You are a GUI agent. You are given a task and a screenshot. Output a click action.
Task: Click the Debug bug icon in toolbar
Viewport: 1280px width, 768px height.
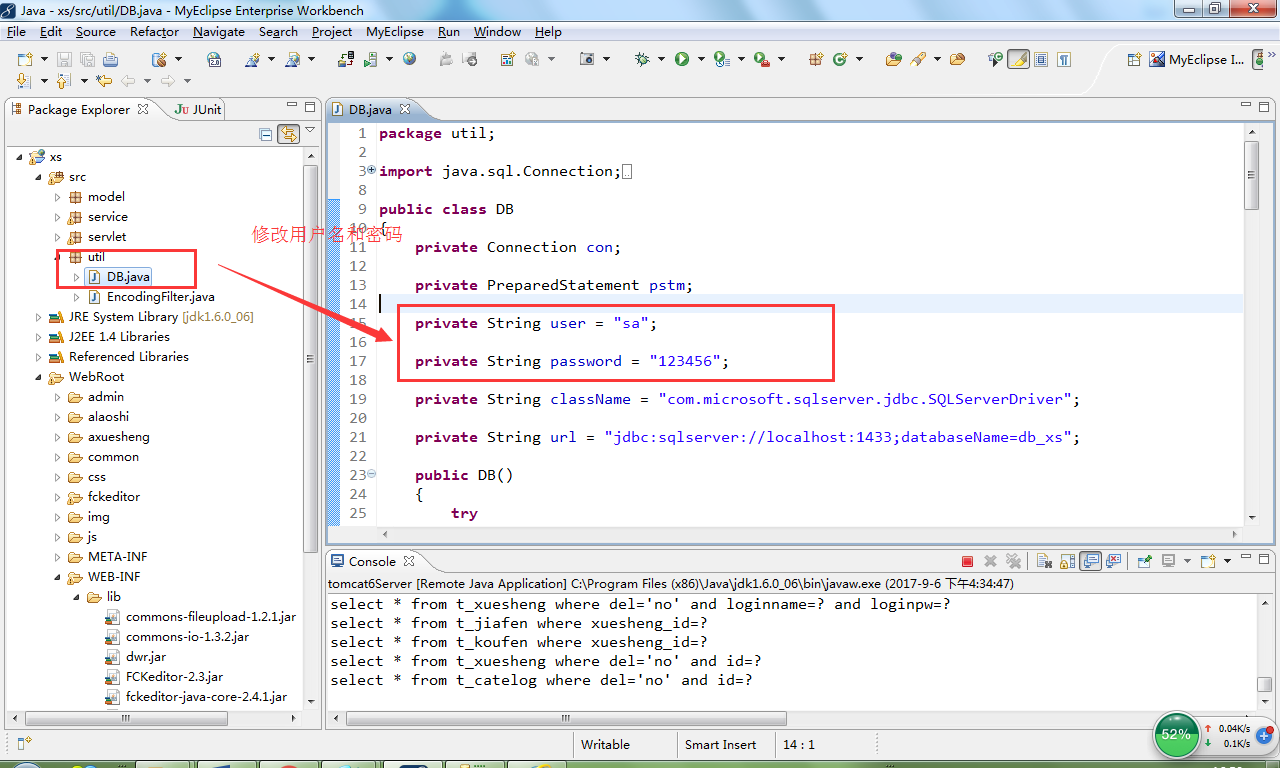tap(642, 60)
